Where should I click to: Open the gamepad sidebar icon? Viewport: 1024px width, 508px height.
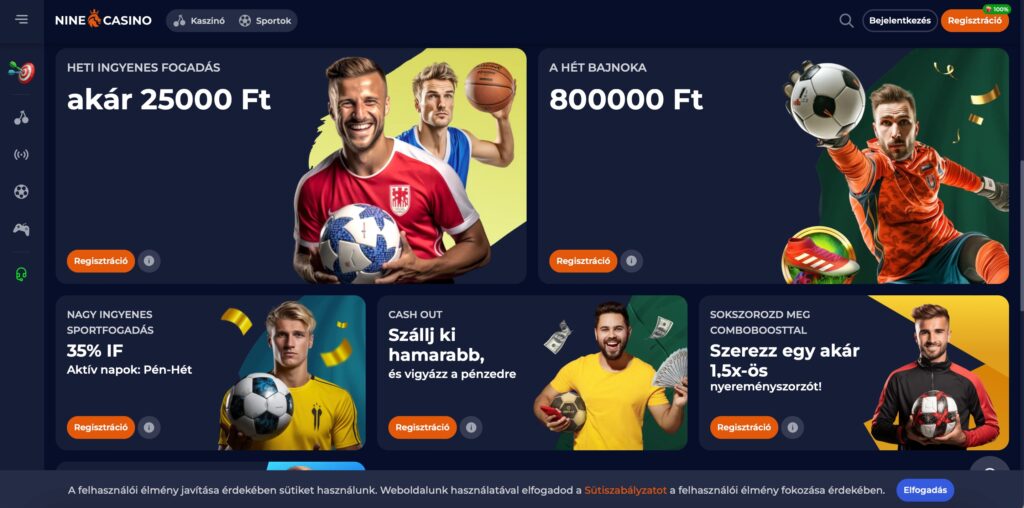click(x=22, y=229)
